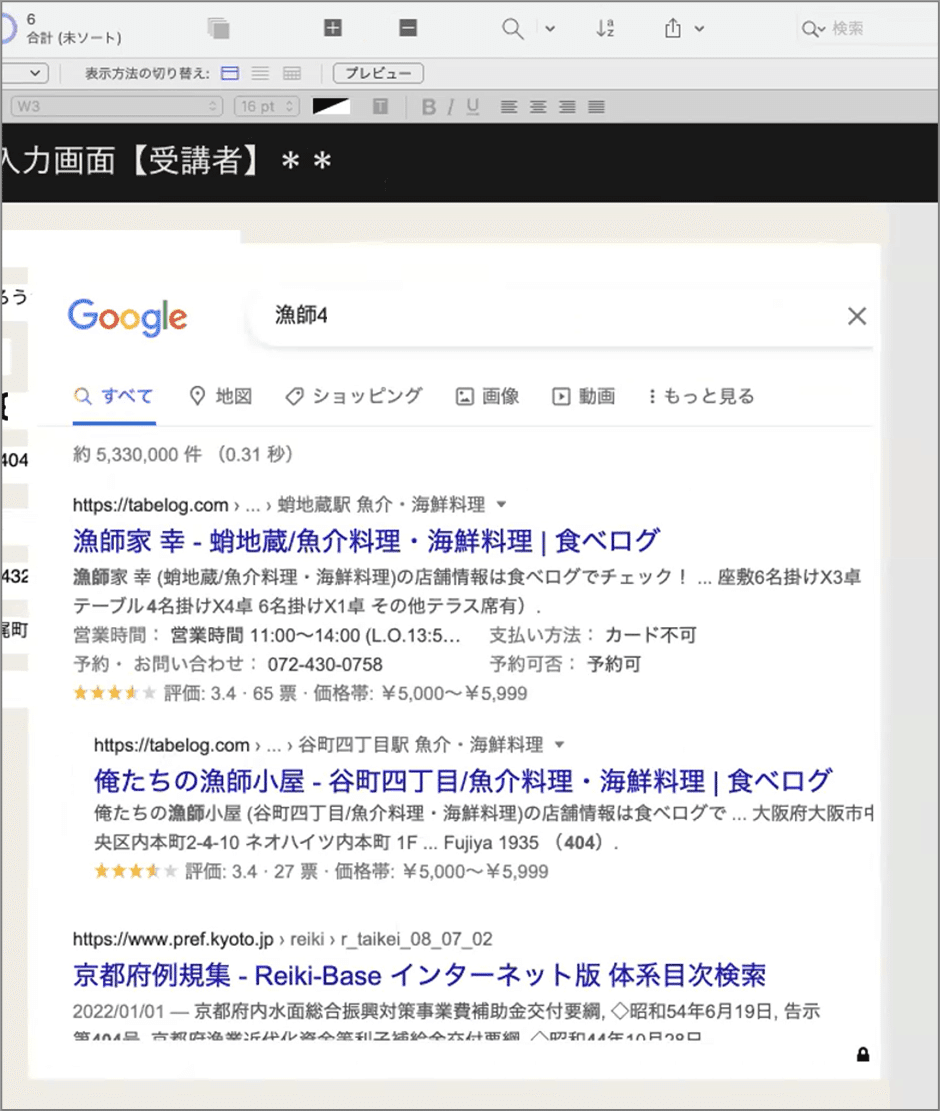Viewport: 940px width, 1111px height.
Task: Switch to table view icon
Action: tap(292, 73)
